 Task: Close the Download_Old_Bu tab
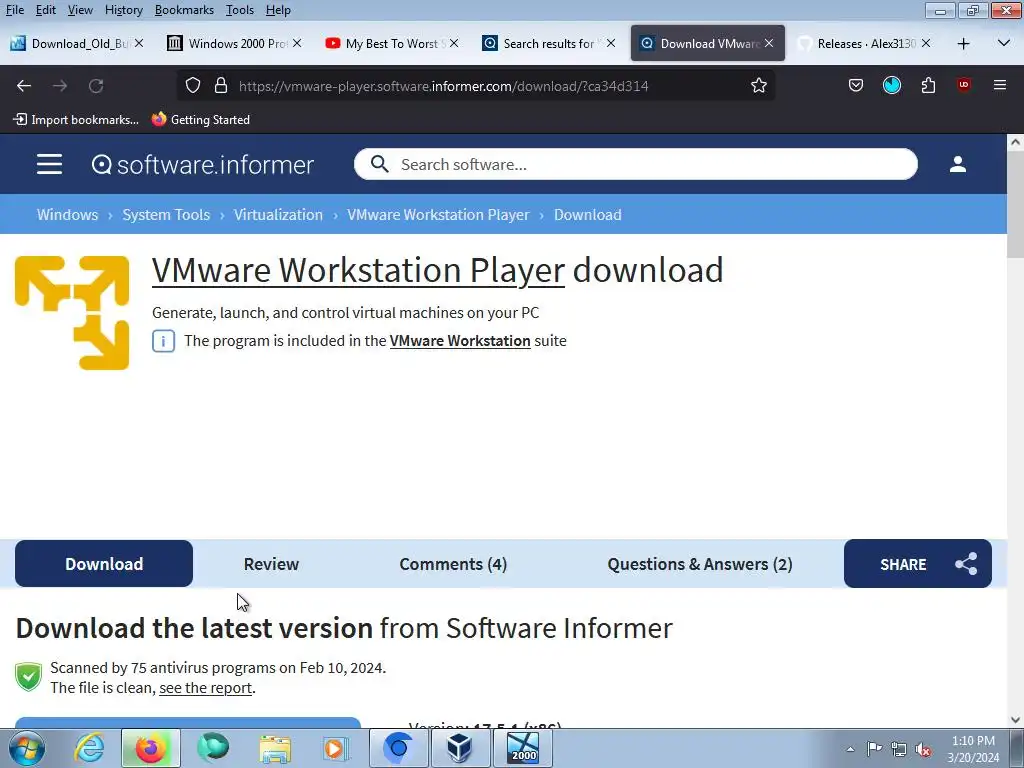tap(139, 43)
